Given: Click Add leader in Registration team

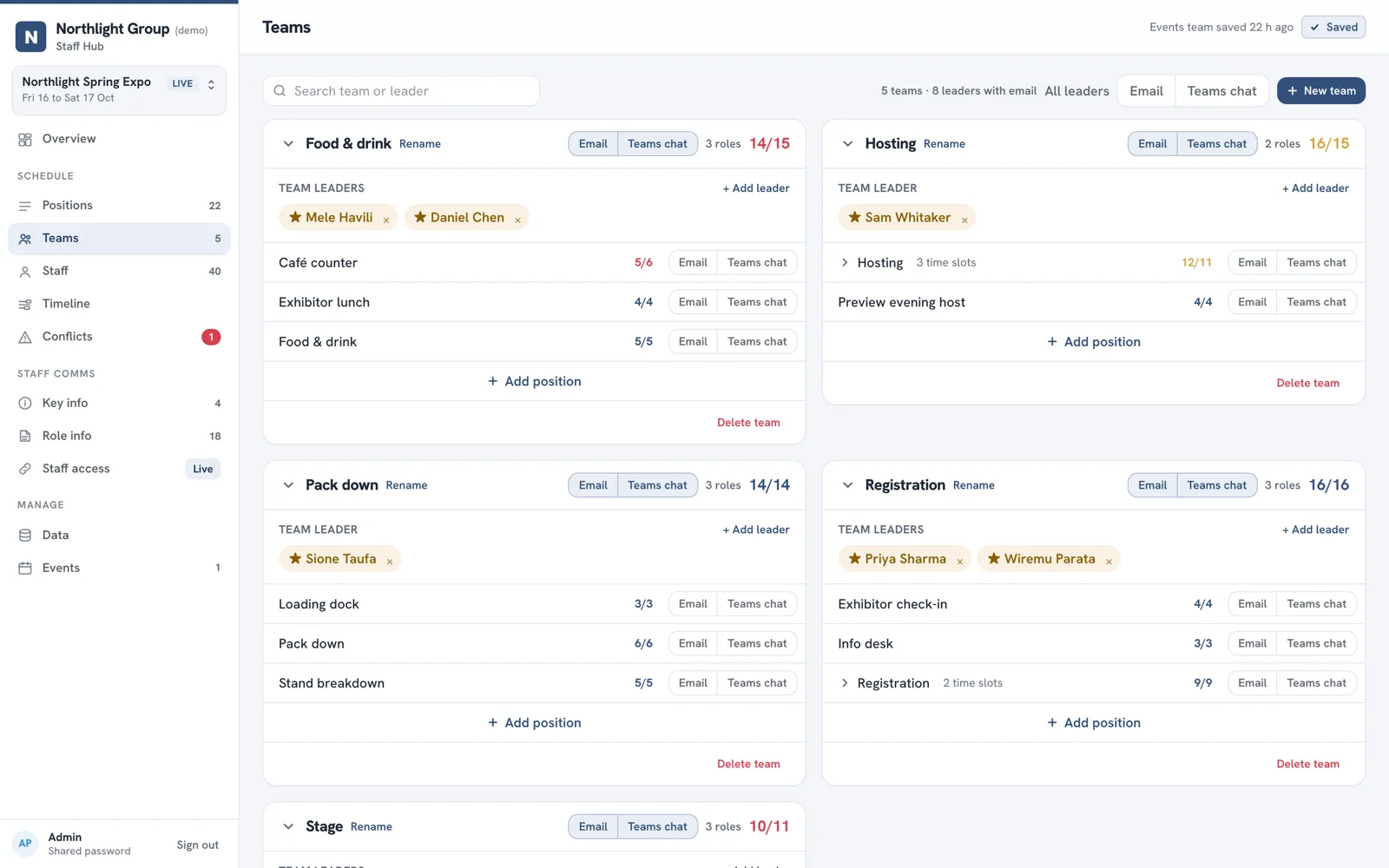Looking at the screenshot, I should pyautogui.click(x=1315, y=529).
